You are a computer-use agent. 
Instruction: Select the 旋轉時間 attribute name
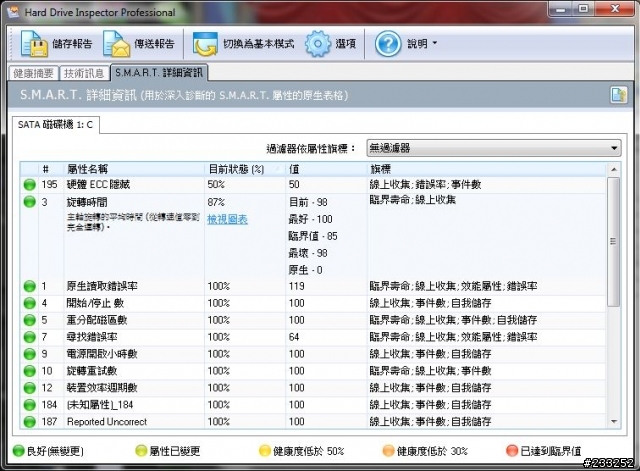click(x=87, y=202)
